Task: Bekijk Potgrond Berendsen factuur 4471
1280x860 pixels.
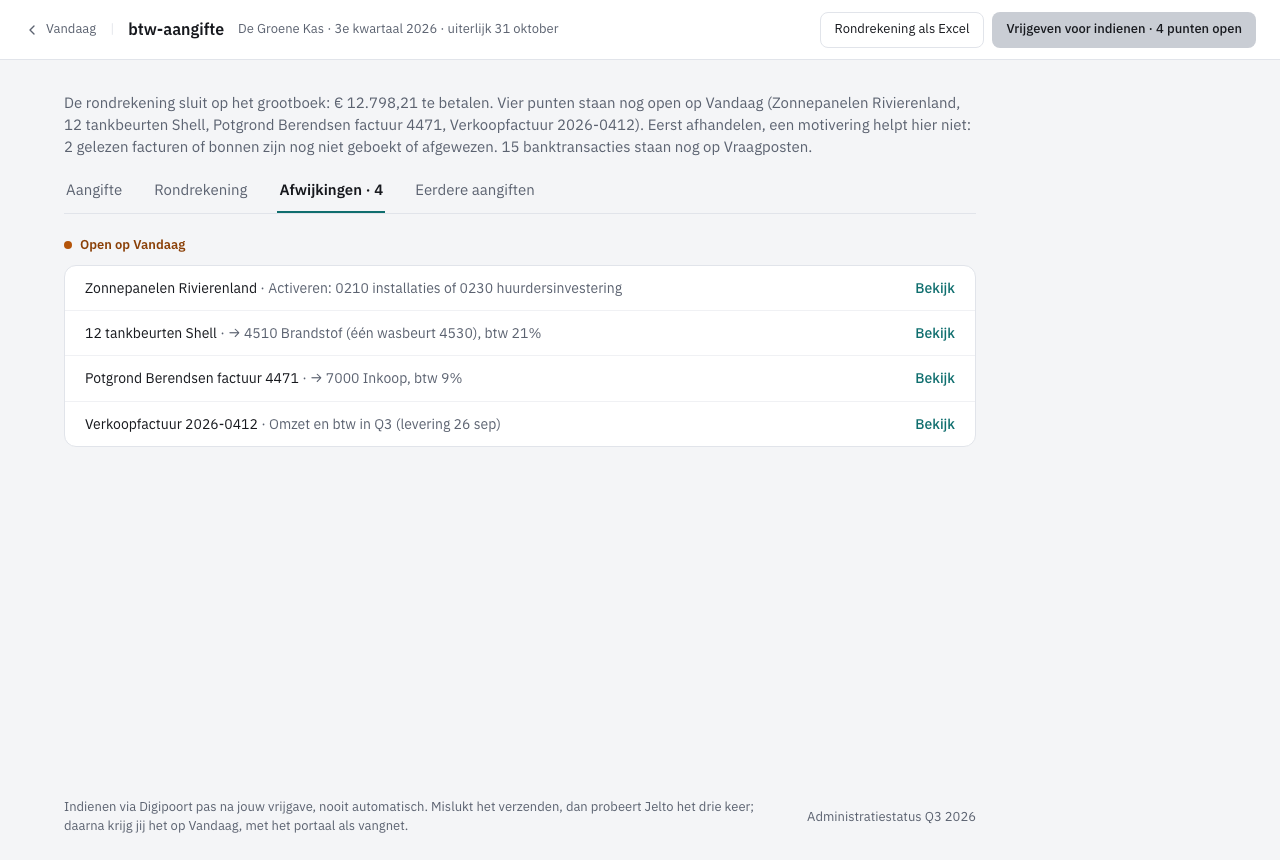Action: pyautogui.click(x=935, y=378)
